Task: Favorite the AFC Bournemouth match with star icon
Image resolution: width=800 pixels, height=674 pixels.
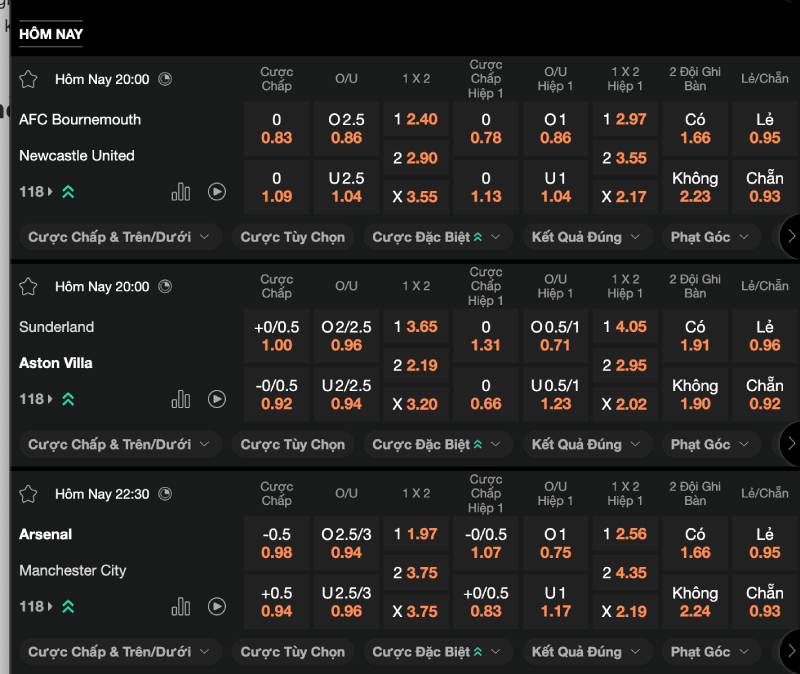Action: (x=28, y=79)
